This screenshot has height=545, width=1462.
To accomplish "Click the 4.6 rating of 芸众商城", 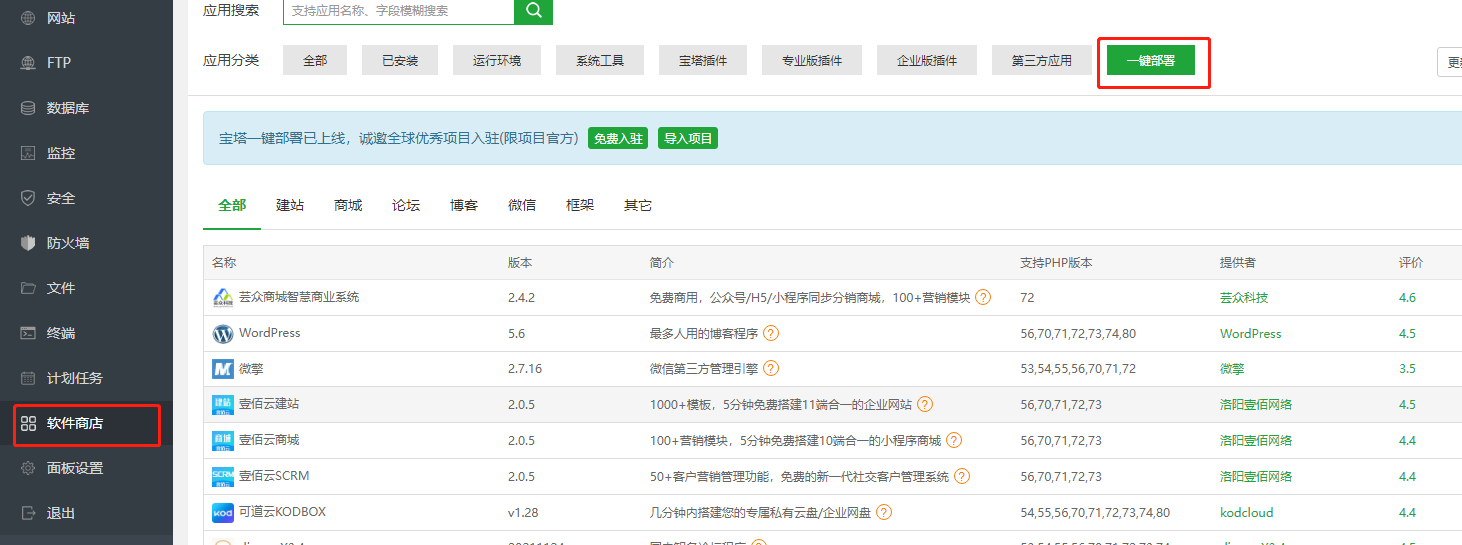I will click(x=1407, y=298).
